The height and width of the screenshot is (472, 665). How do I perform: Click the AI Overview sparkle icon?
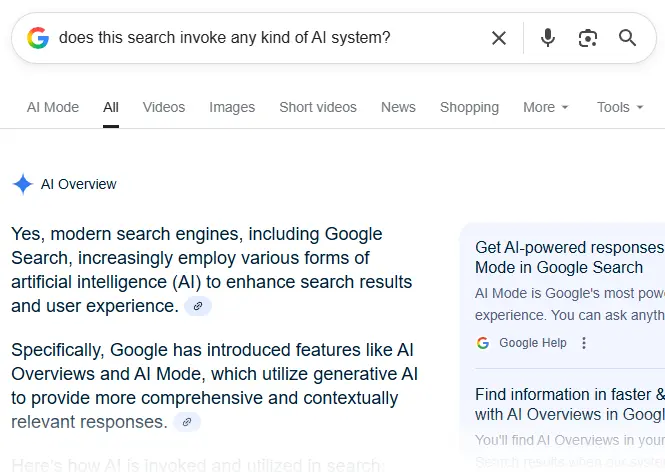point(22,184)
